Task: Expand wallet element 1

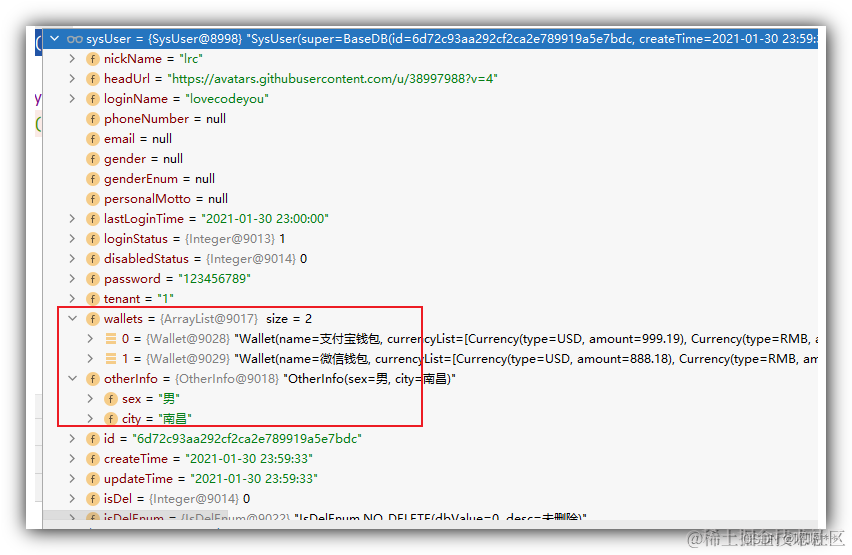Action: [90, 359]
